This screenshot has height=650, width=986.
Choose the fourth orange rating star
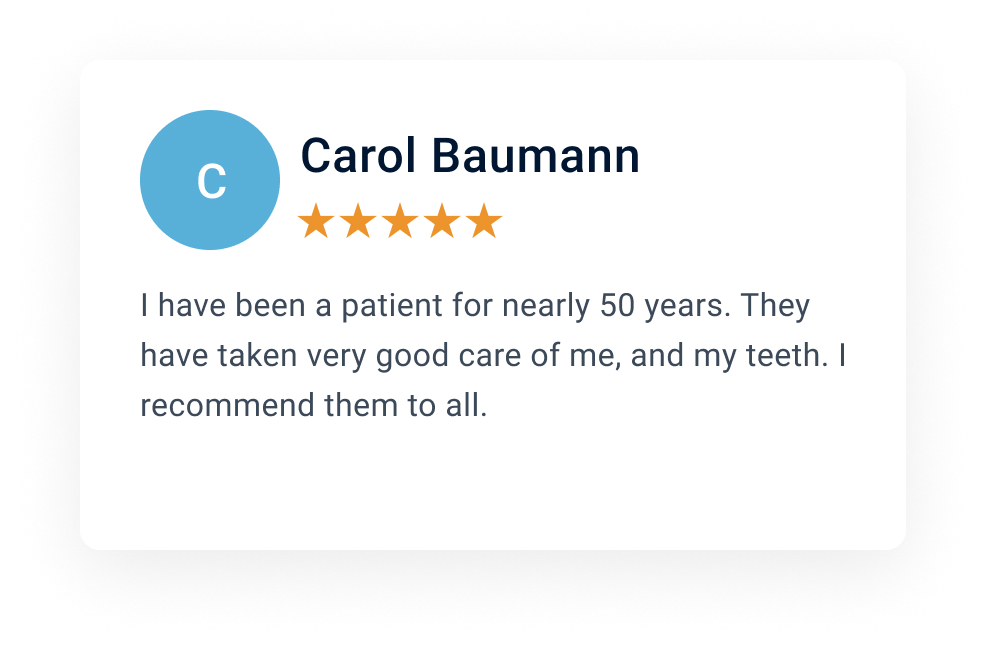point(442,221)
